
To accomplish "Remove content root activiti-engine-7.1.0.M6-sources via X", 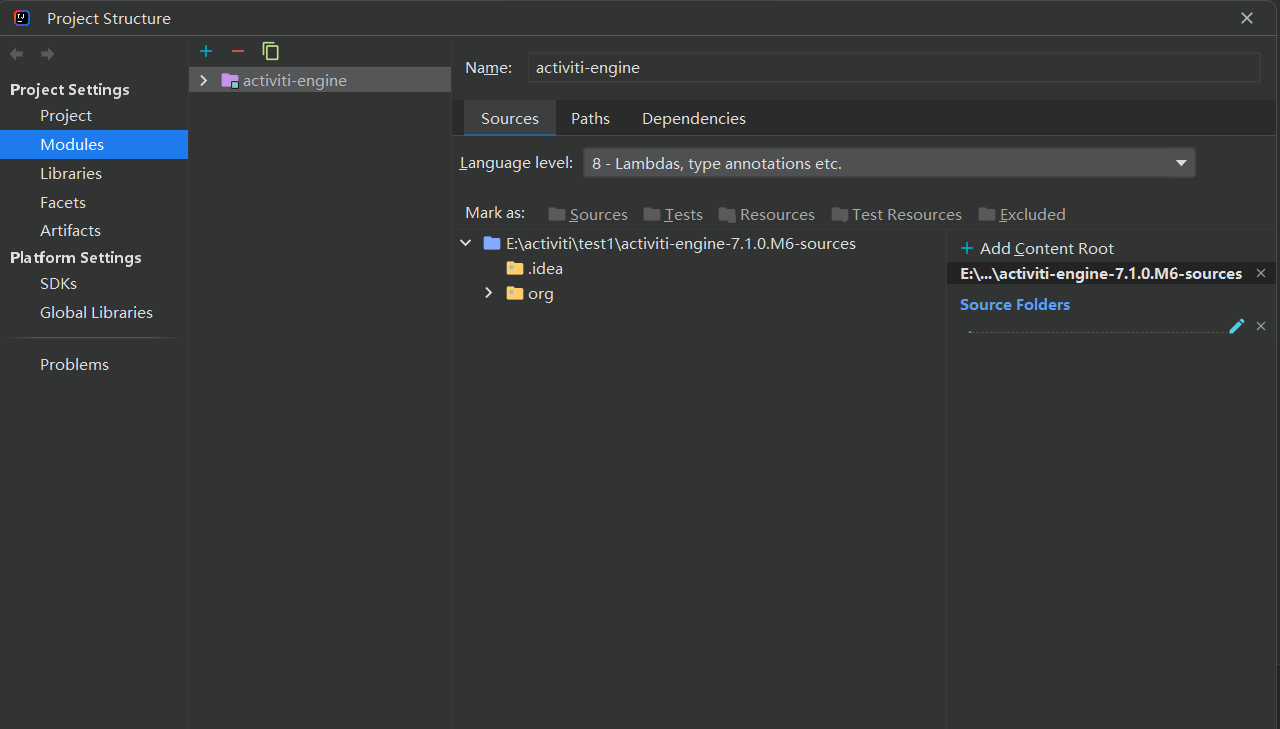I will tap(1261, 273).
